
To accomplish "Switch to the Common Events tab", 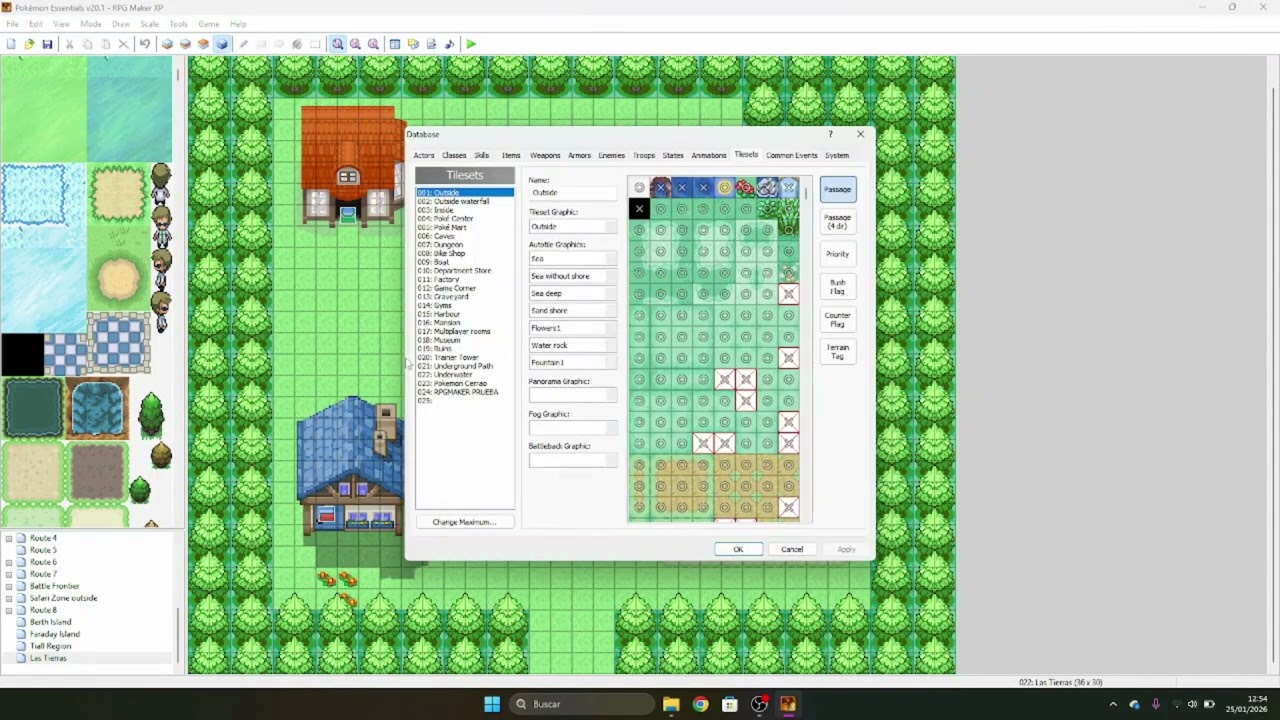I will point(792,155).
